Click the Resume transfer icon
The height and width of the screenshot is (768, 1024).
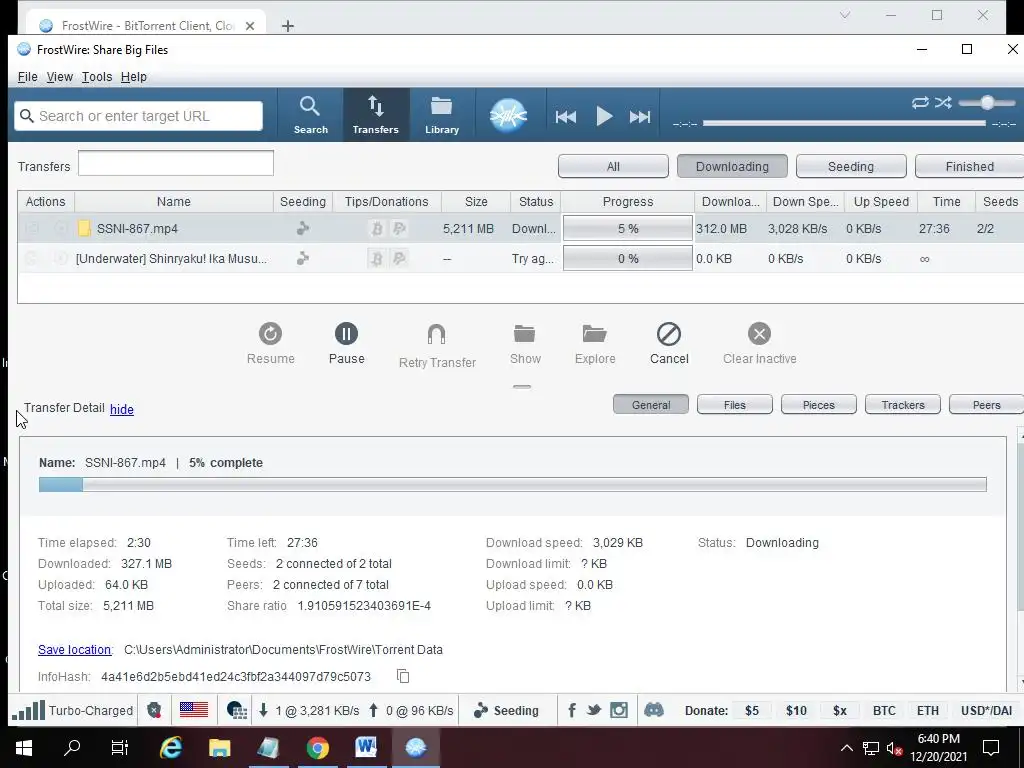point(270,334)
